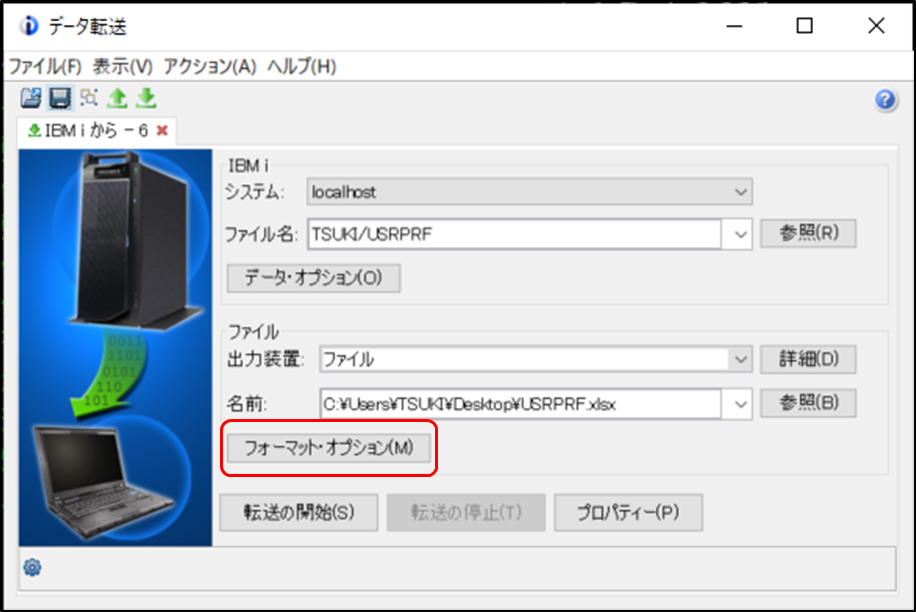The width and height of the screenshot is (916, 612).
Task: Expand the 名前 path dropdown arrow
Action: pos(740,404)
